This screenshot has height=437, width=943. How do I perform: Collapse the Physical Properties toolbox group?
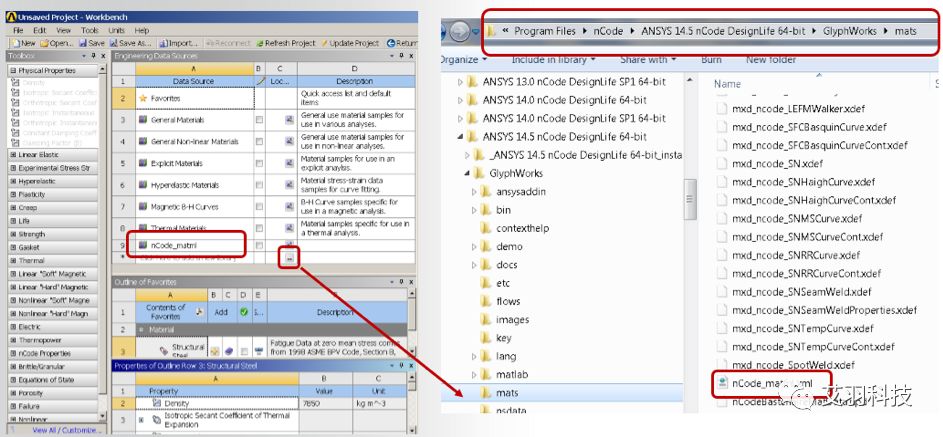tap(13, 70)
